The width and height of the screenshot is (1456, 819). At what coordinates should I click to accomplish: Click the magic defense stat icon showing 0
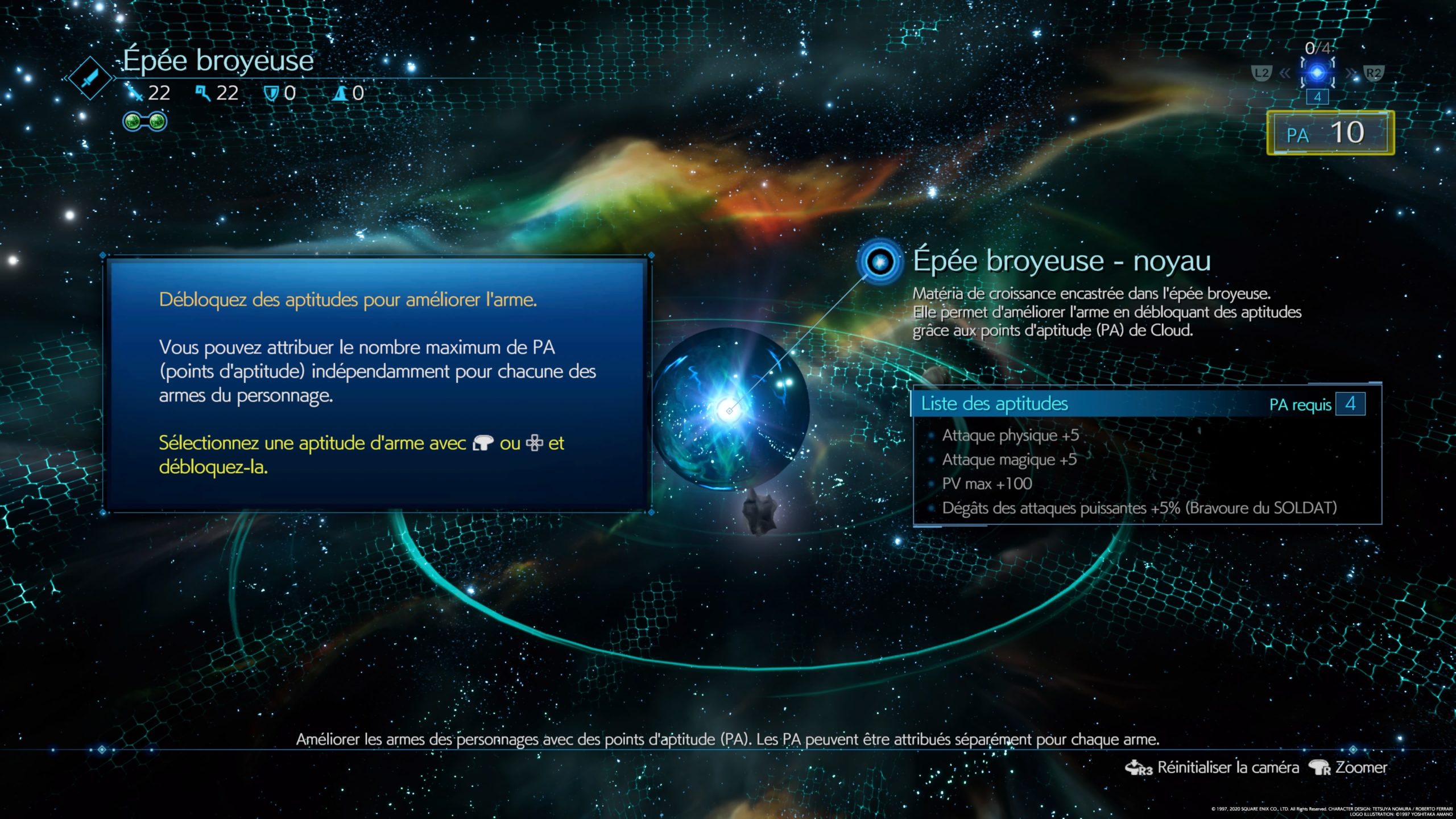(340, 93)
